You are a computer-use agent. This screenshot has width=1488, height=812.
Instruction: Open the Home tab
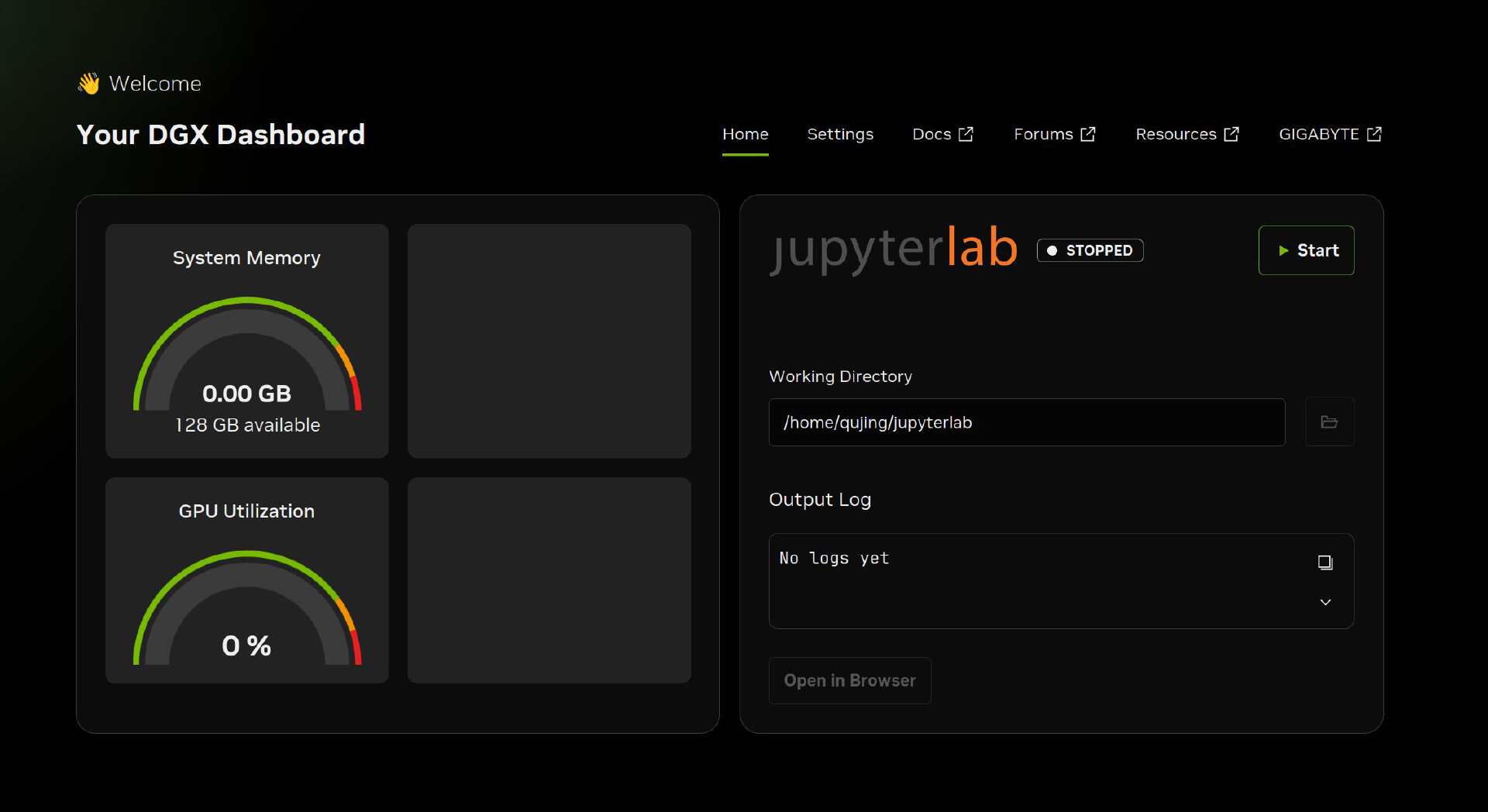click(x=745, y=134)
